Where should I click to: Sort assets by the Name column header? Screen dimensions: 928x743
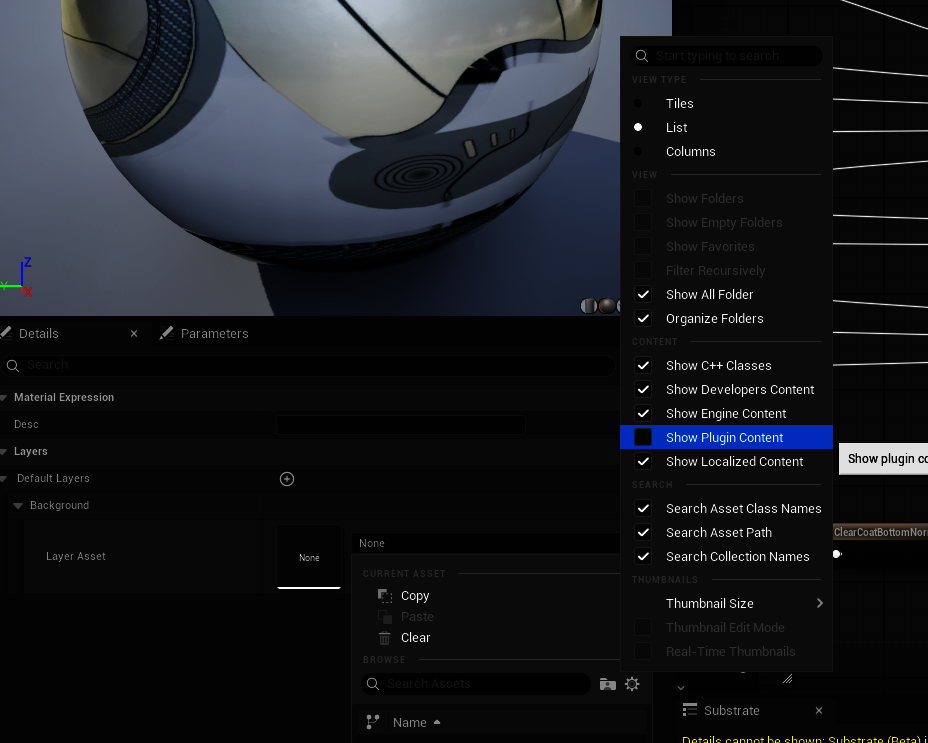410,722
